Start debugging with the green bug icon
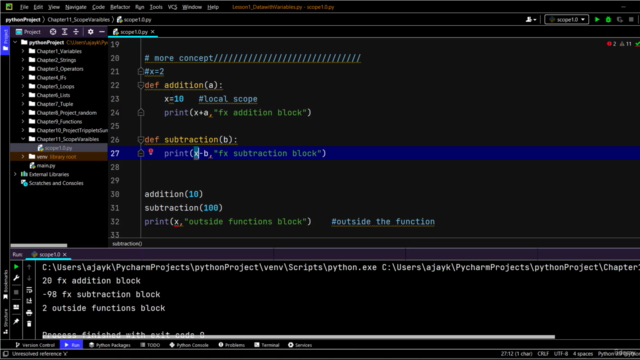Image resolution: width=640 pixels, height=360 pixels. pos(608,19)
